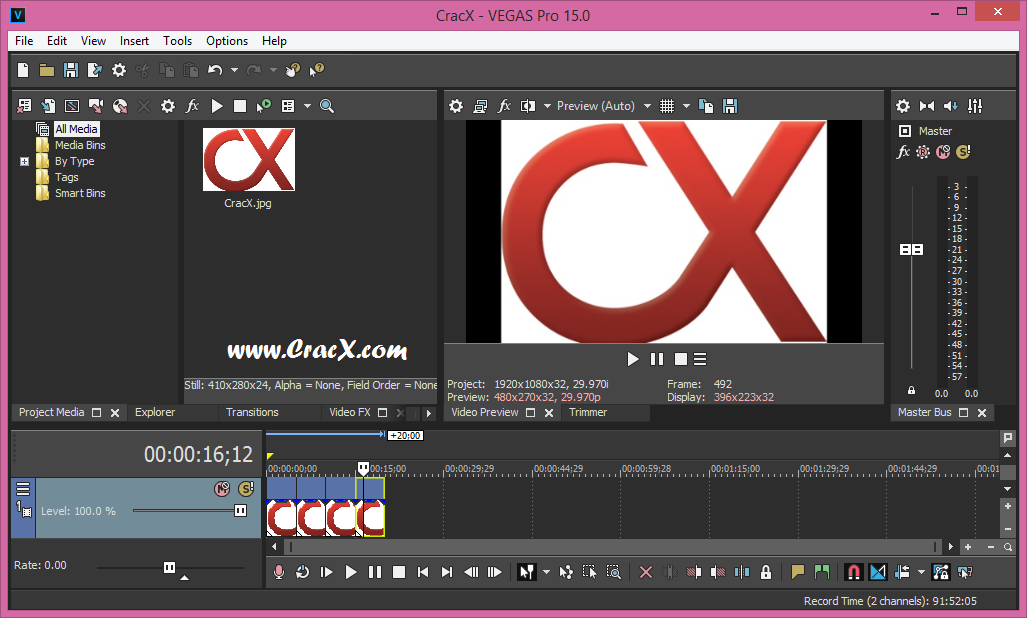This screenshot has width=1027, height=618.
Task: Open the Project Media Views dropdown arrow
Action: point(307,106)
